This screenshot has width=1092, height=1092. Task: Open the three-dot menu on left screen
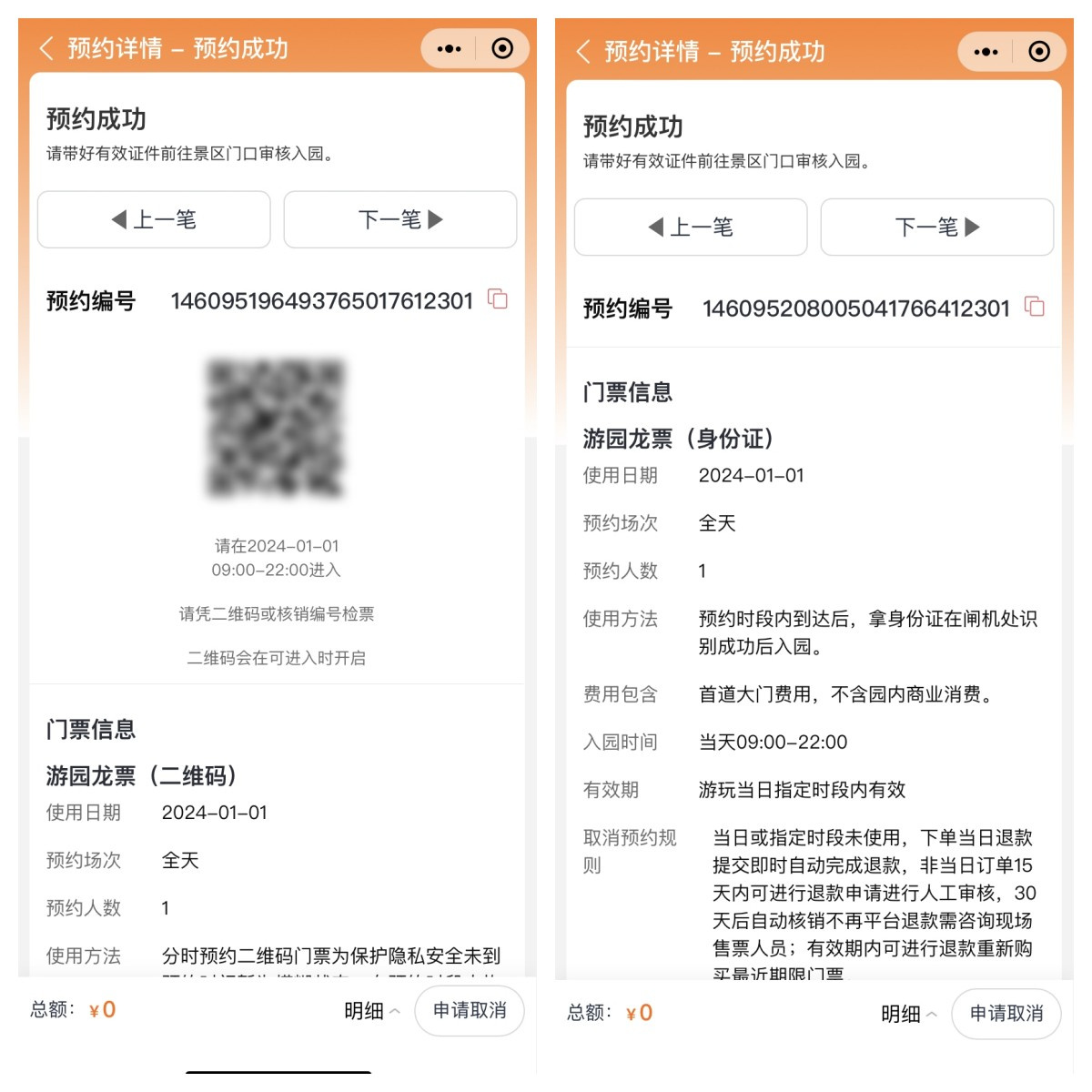coord(449,48)
